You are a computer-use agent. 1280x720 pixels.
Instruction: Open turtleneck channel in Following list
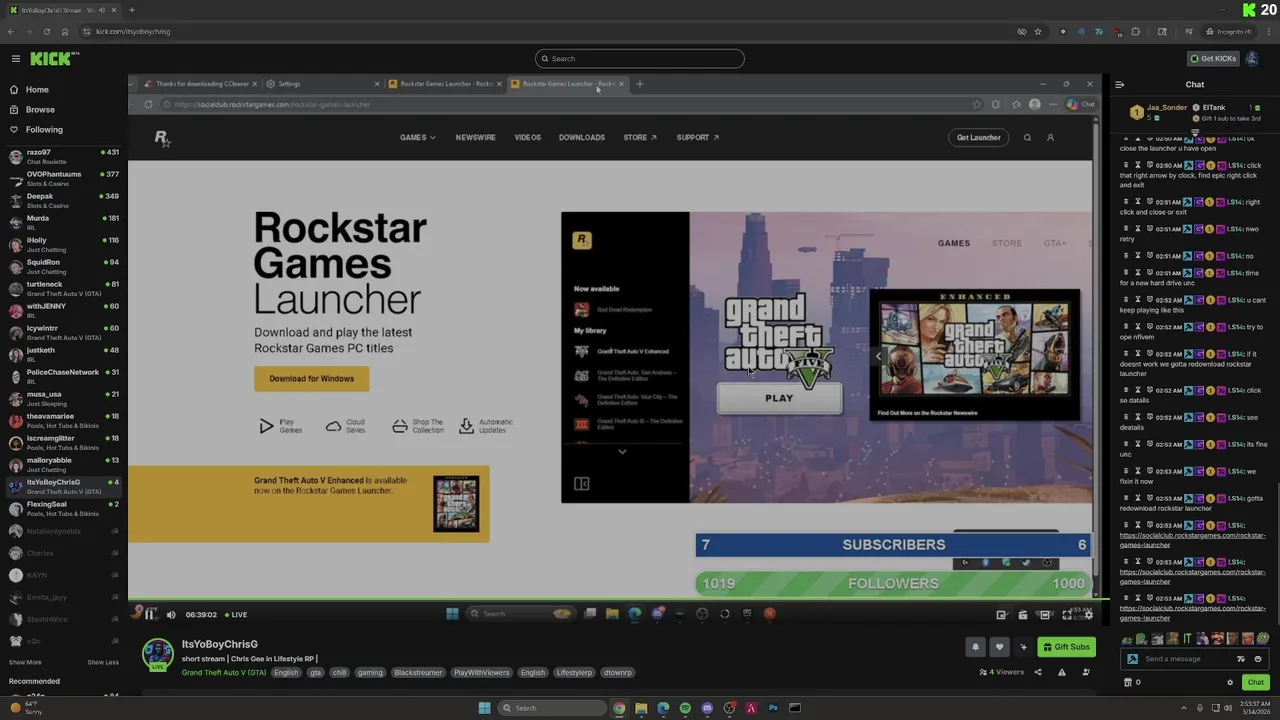click(x=63, y=288)
